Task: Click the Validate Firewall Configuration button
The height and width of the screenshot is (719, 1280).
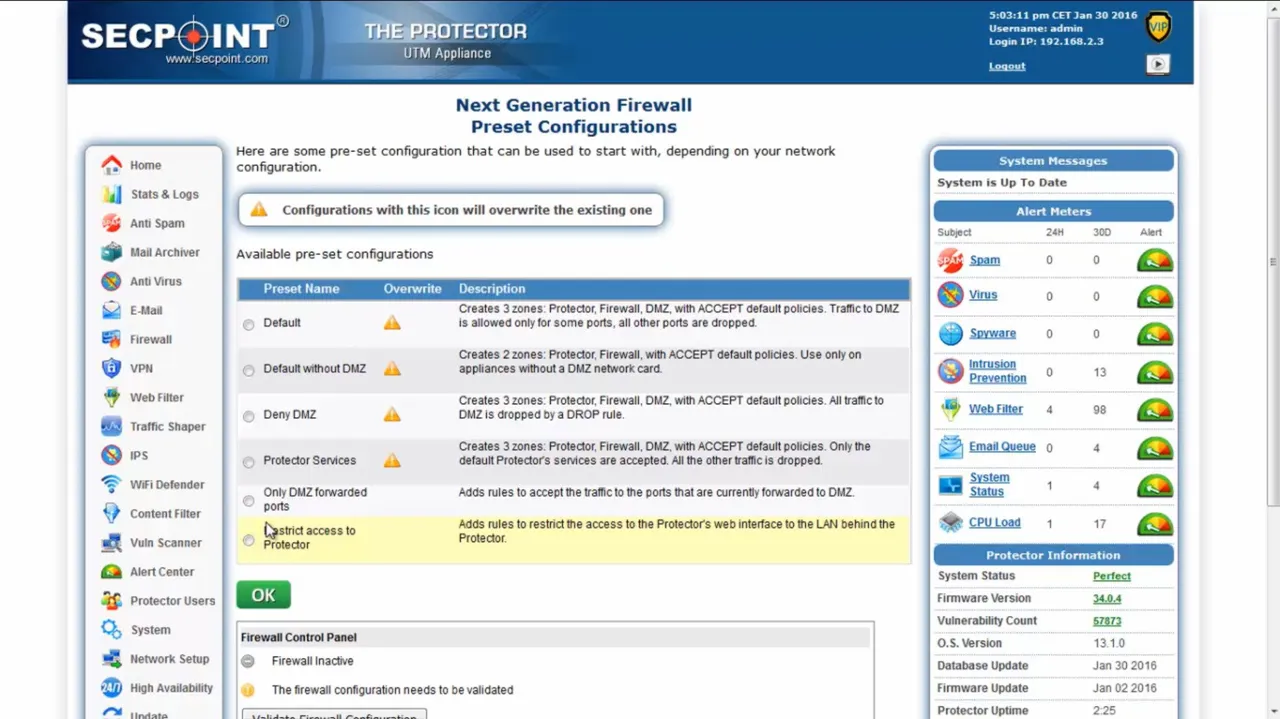Action: [334, 714]
